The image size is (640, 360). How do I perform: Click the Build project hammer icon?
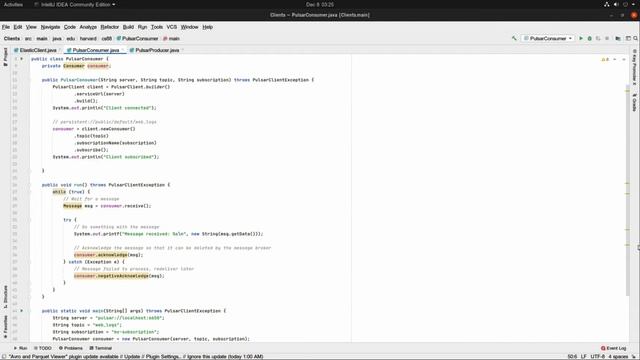pos(514,38)
